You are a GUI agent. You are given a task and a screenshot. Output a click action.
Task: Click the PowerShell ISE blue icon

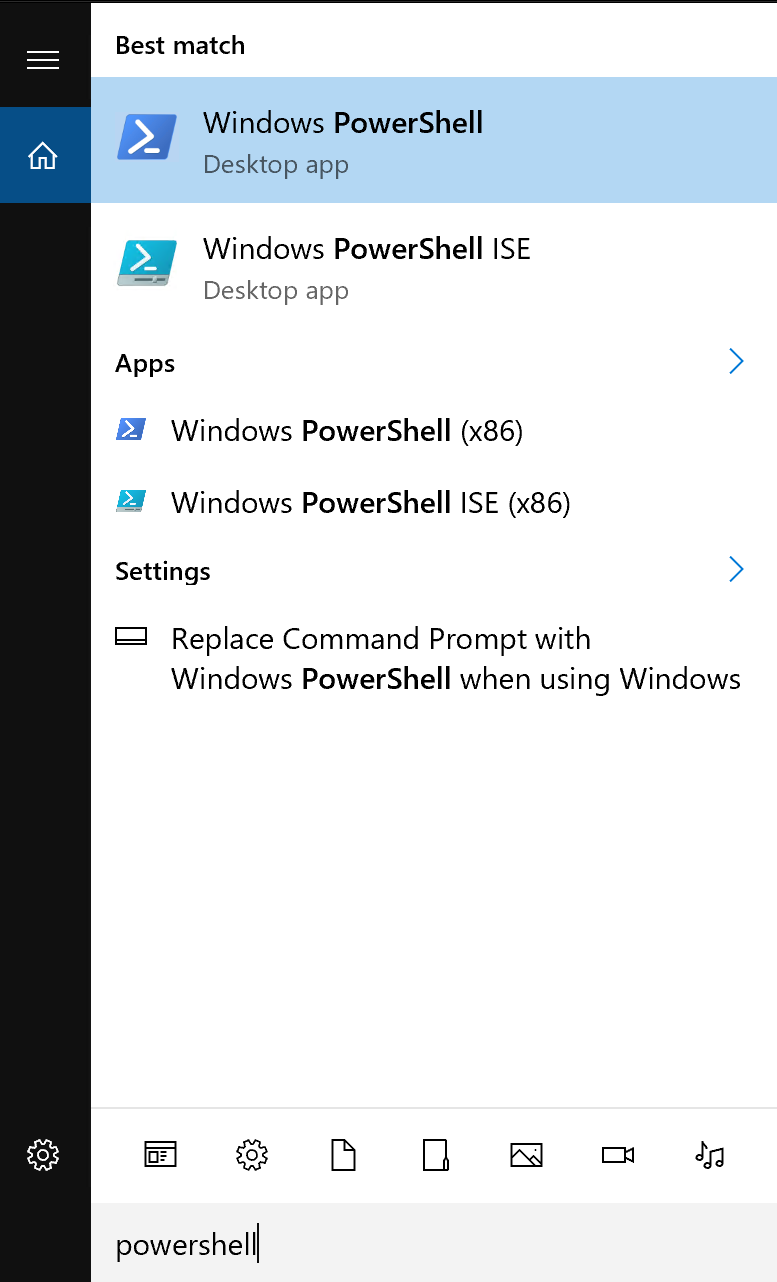(x=147, y=263)
